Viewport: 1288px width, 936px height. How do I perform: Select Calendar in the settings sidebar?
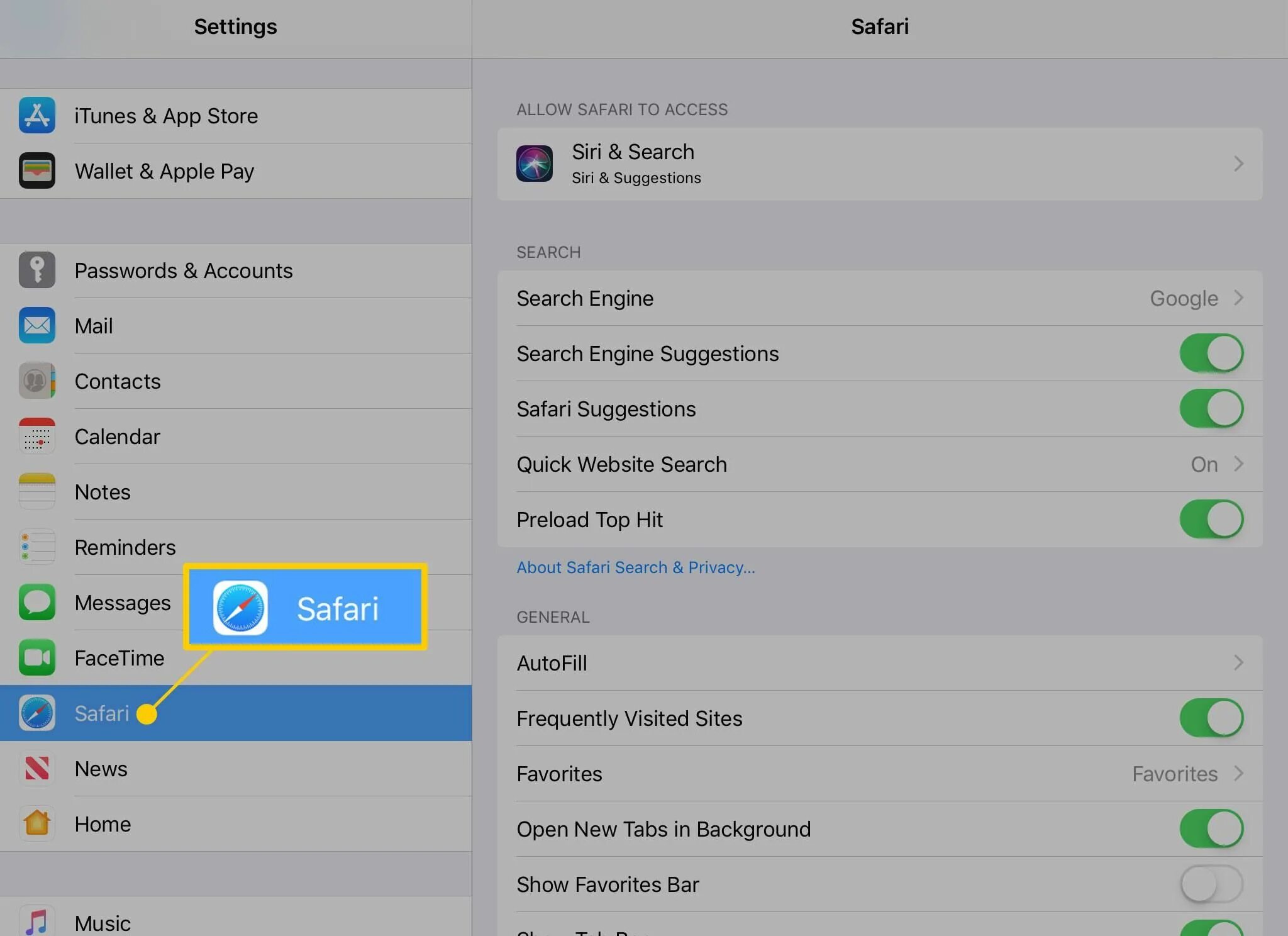[x=118, y=437]
